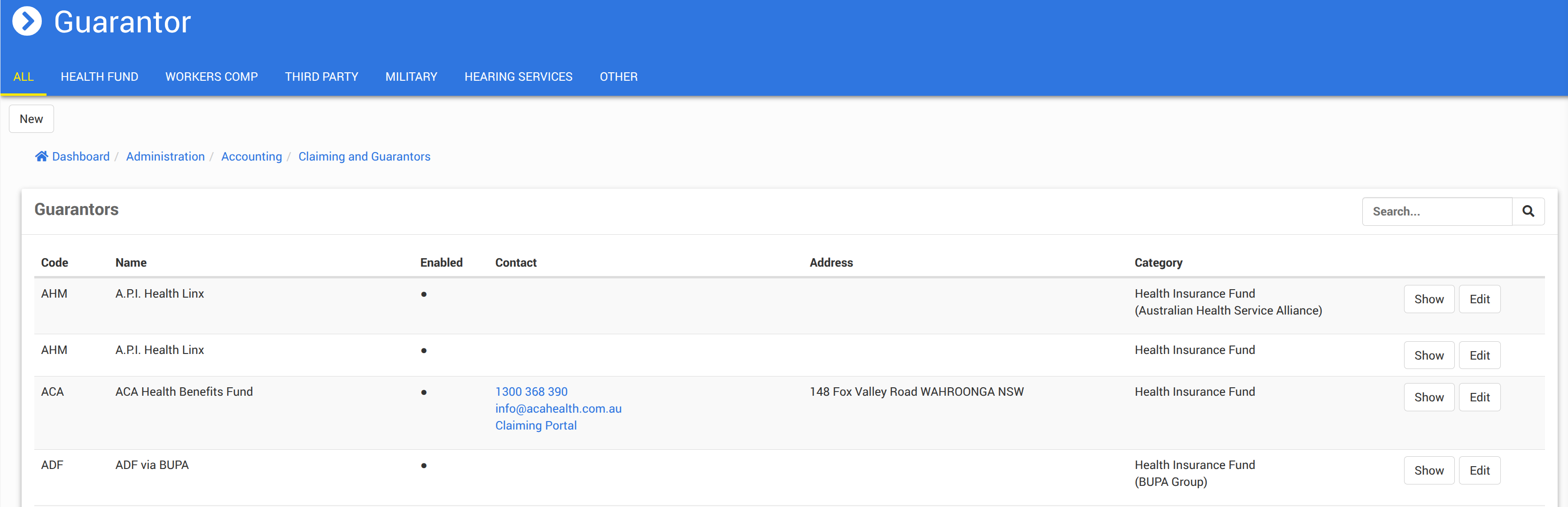Navigate to the Accounting breadcrumb

pos(251,156)
